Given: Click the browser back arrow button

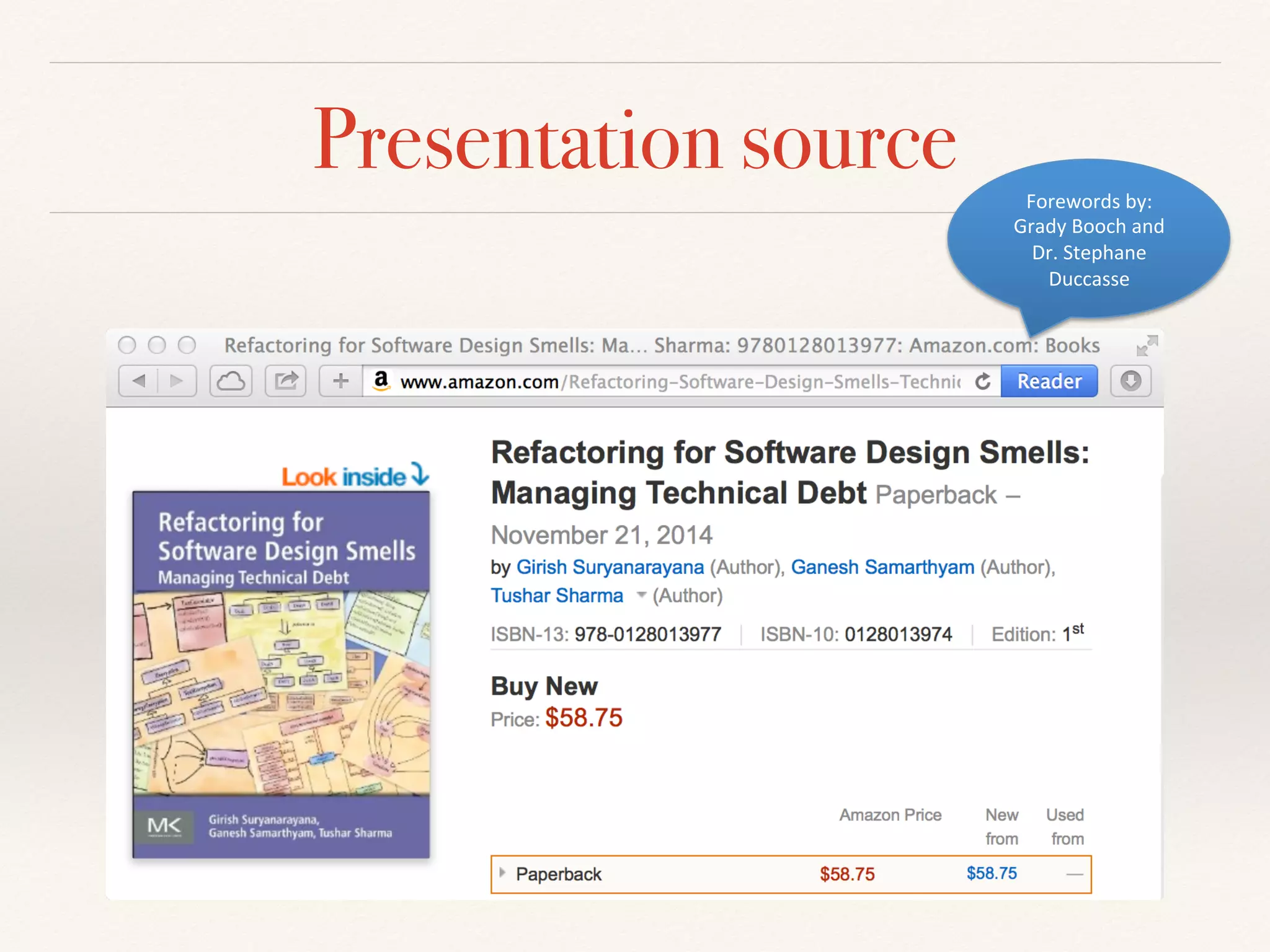Looking at the screenshot, I should click(x=139, y=381).
